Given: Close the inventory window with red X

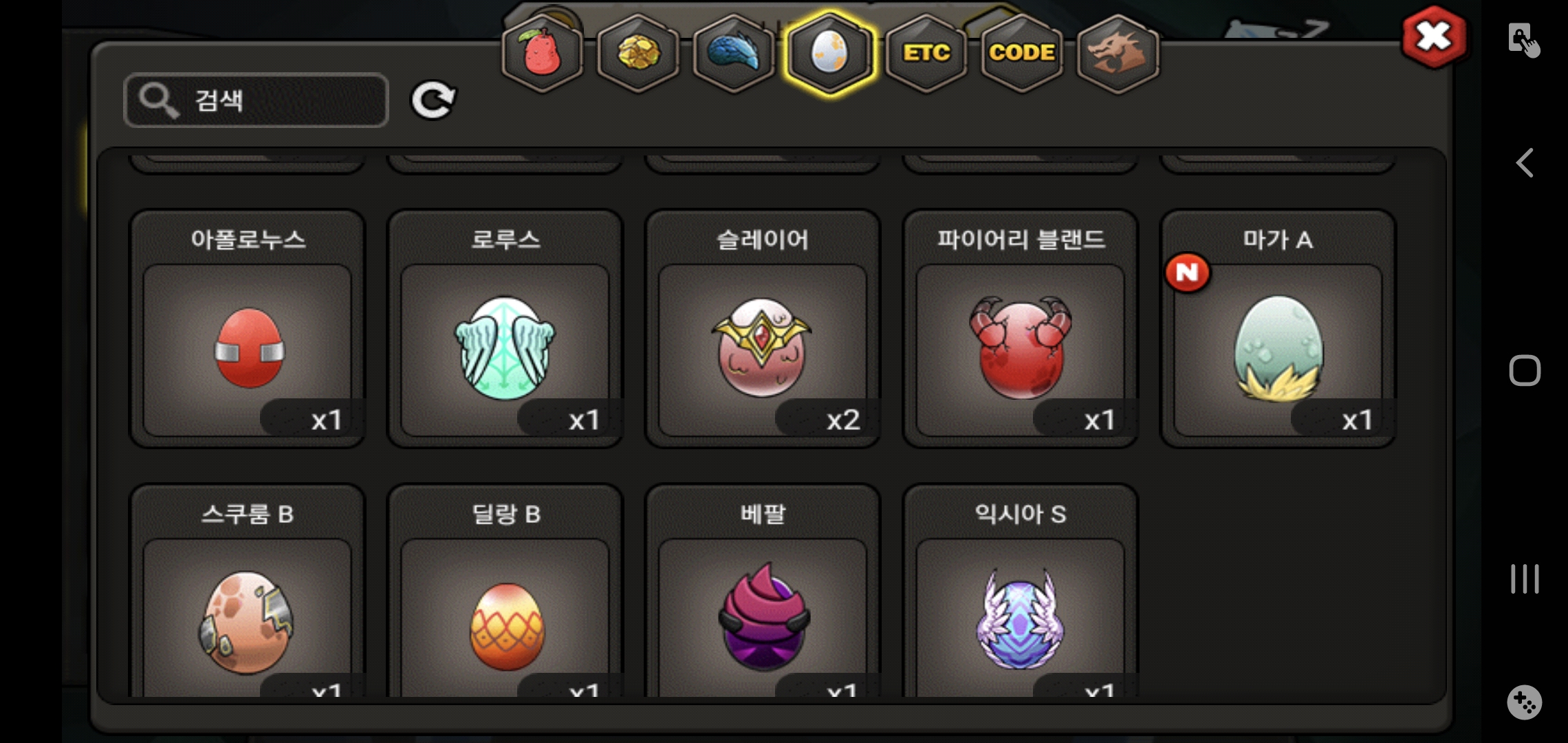Looking at the screenshot, I should (1434, 37).
